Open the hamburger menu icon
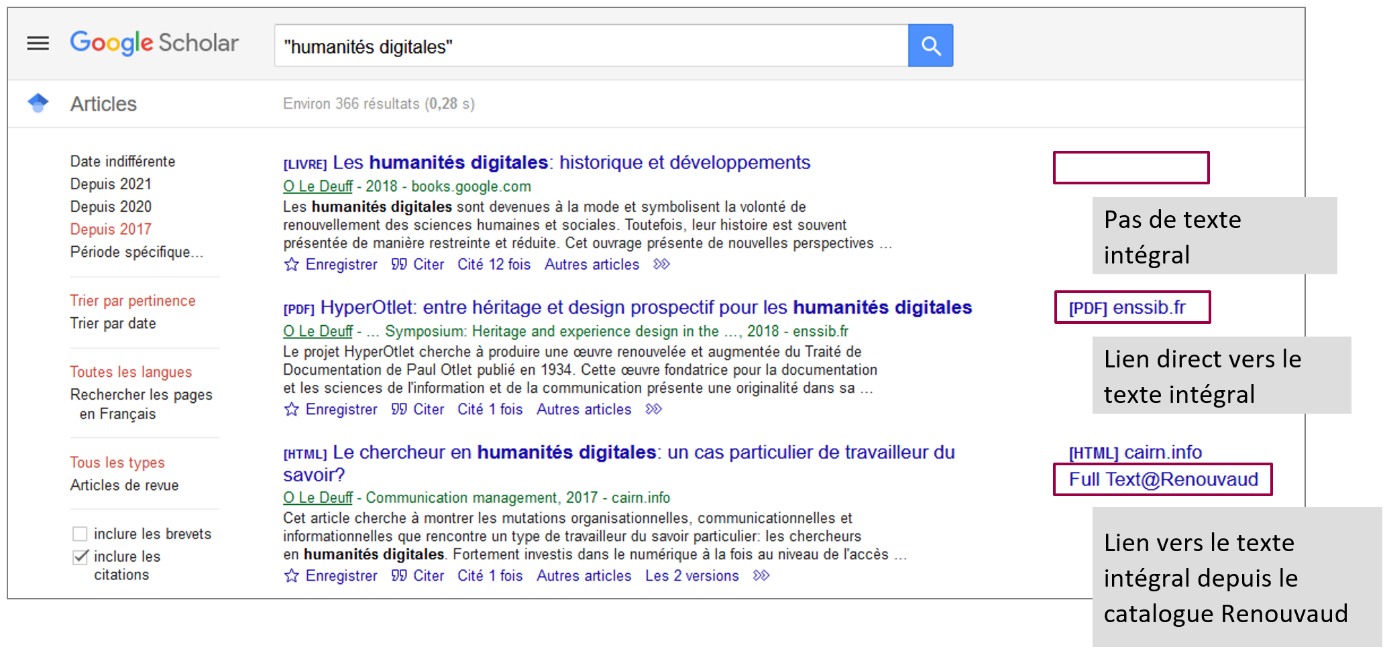Screen dimensions: 1387x651 point(38,44)
